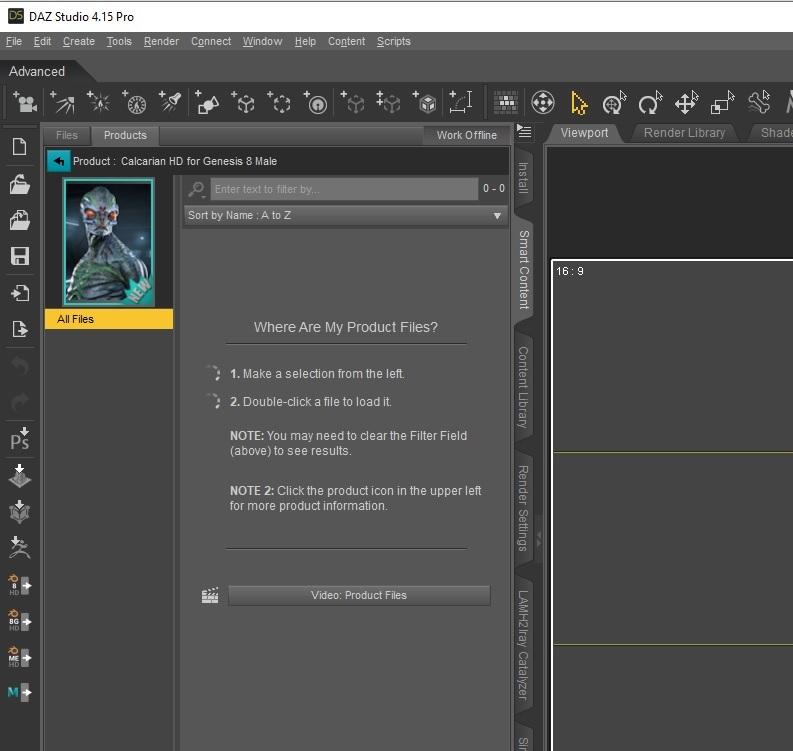Click the Save scene floppy disk icon
The image size is (793, 751).
20,256
